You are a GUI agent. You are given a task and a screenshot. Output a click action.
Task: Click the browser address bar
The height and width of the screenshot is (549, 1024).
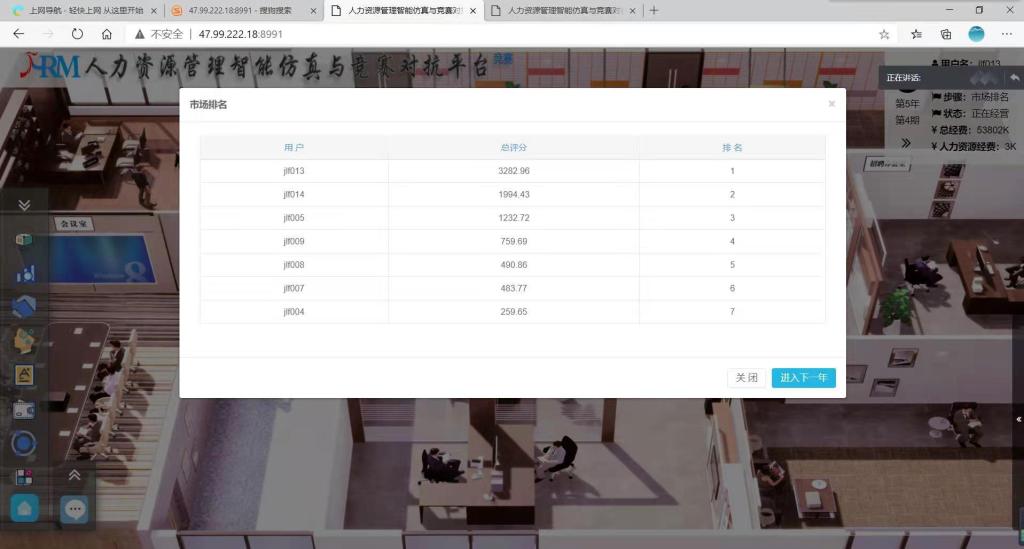pyautogui.click(x=500, y=34)
